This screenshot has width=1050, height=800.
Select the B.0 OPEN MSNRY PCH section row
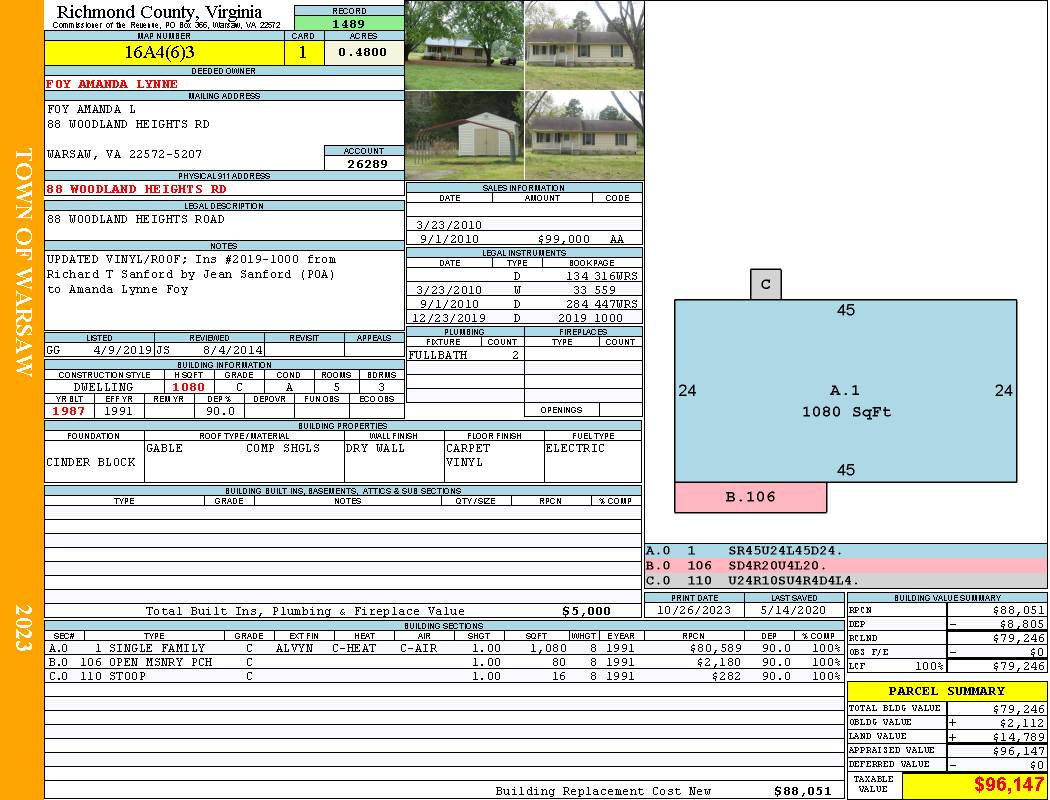(x=443, y=662)
